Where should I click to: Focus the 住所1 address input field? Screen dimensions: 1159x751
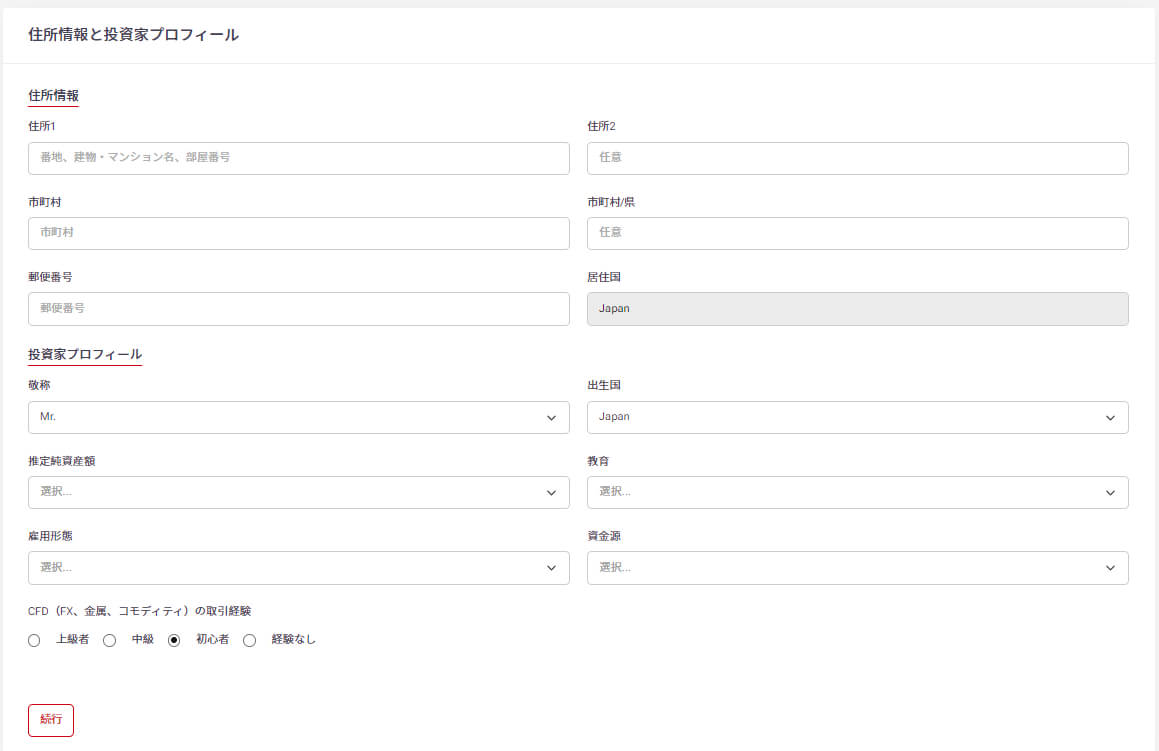[298, 158]
